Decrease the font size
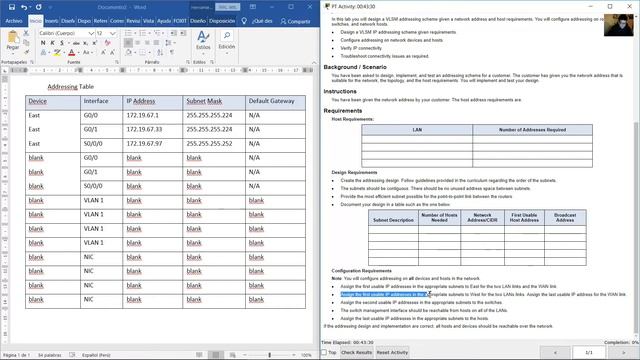This screenshot has height=360, width=640. [112, 53]
